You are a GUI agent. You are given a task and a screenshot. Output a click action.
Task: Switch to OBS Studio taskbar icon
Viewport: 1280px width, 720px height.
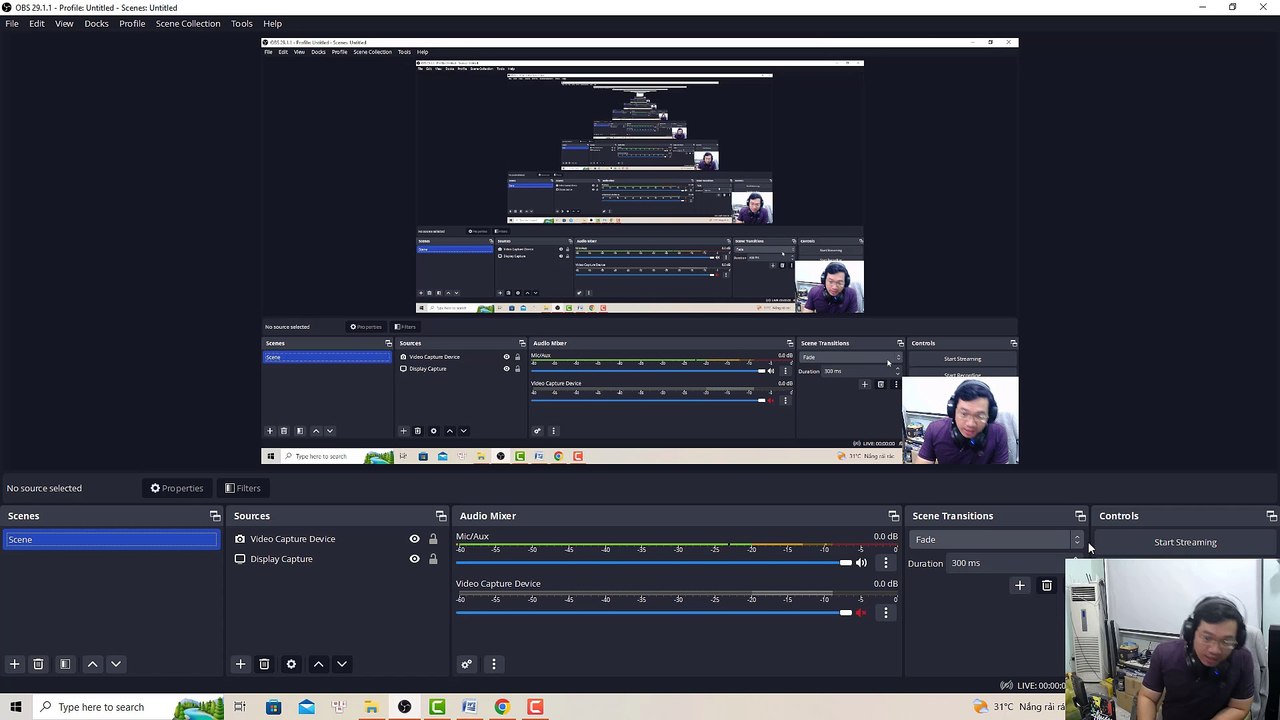pyautogui.click(x=404, y=707)
